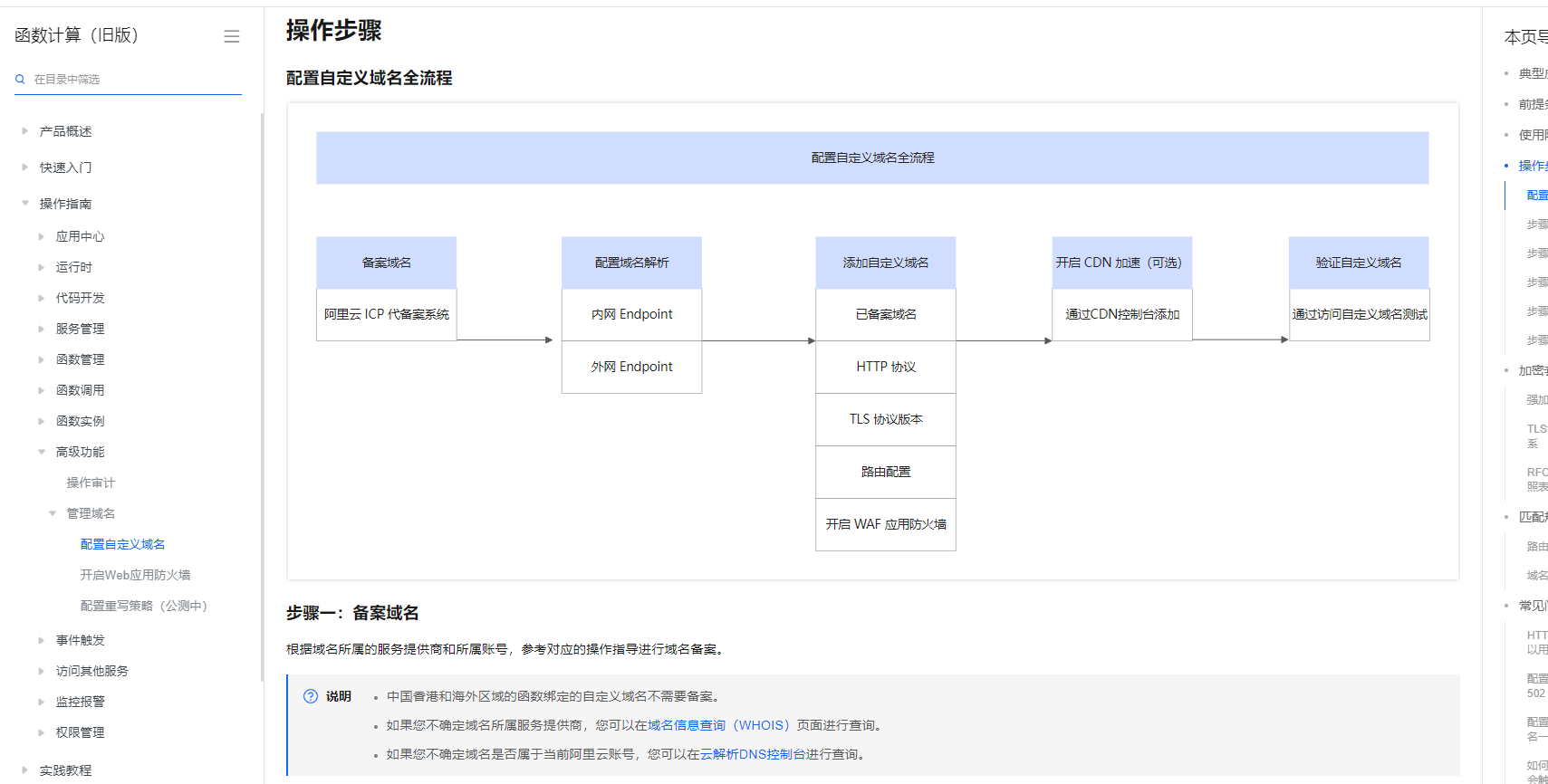Expand the 产品概述 tree node
Screen dimensions: 1548x784
[25, 131]
